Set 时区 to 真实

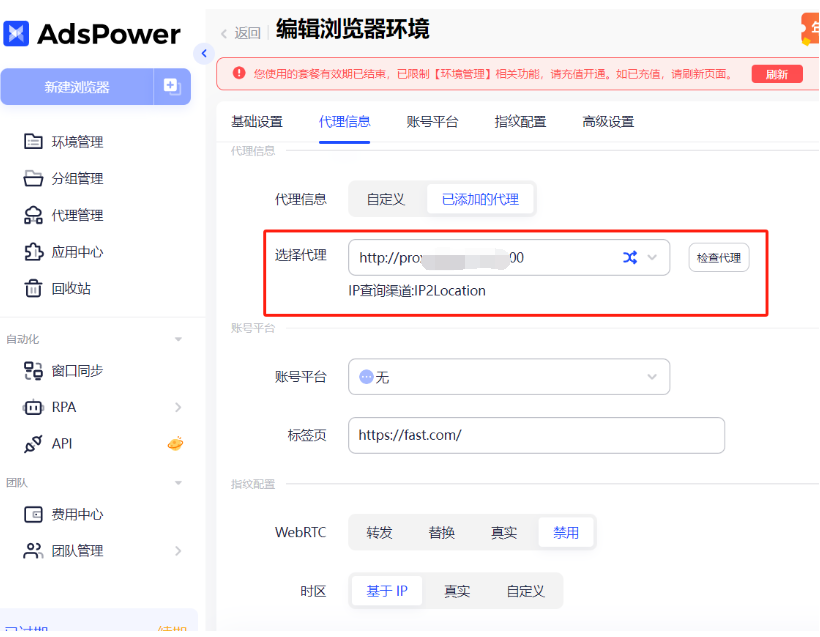click(x=457, y=591)
